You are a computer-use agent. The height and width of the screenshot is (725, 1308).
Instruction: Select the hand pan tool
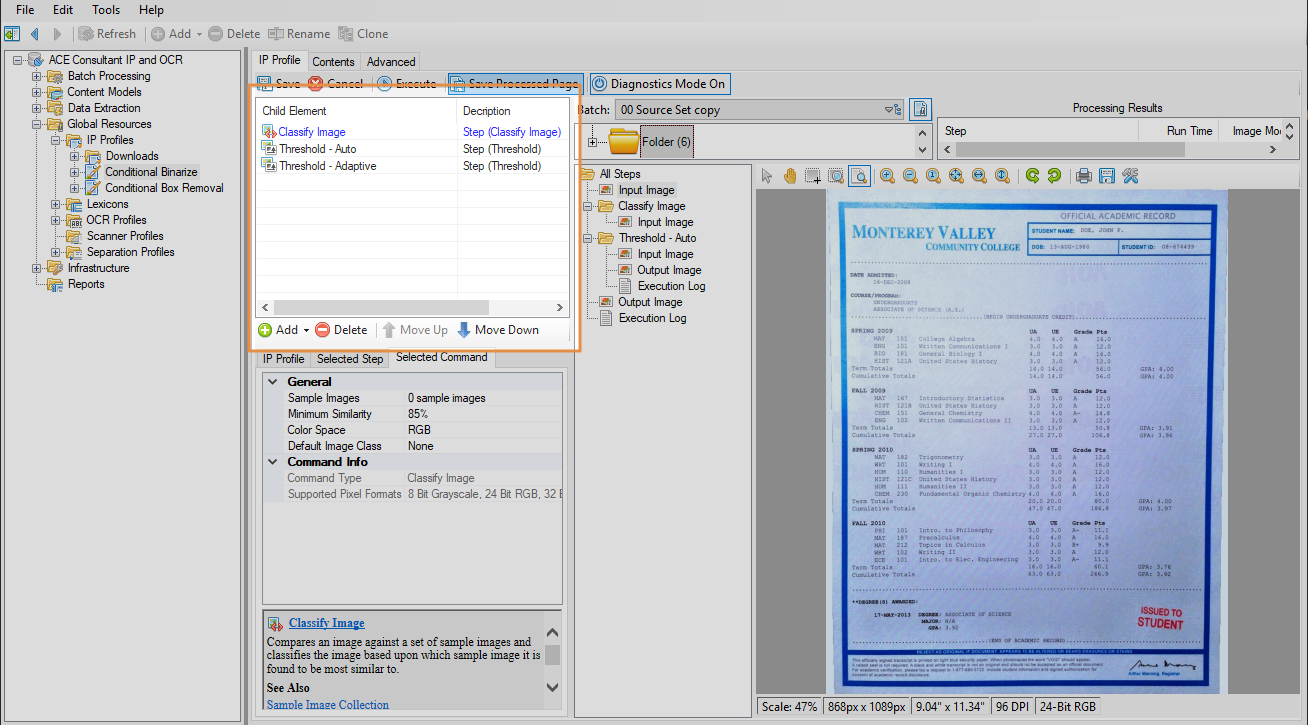790,176
